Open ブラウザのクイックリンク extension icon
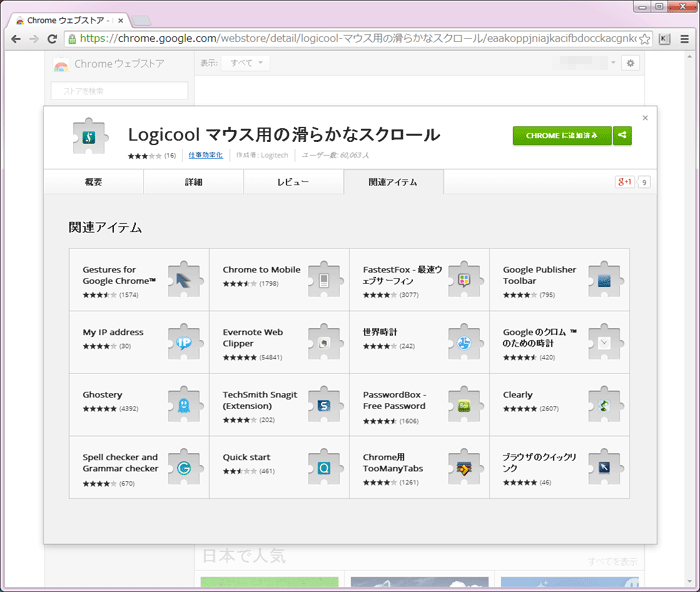This screenshot has height=592, width=700. point(605,467)
